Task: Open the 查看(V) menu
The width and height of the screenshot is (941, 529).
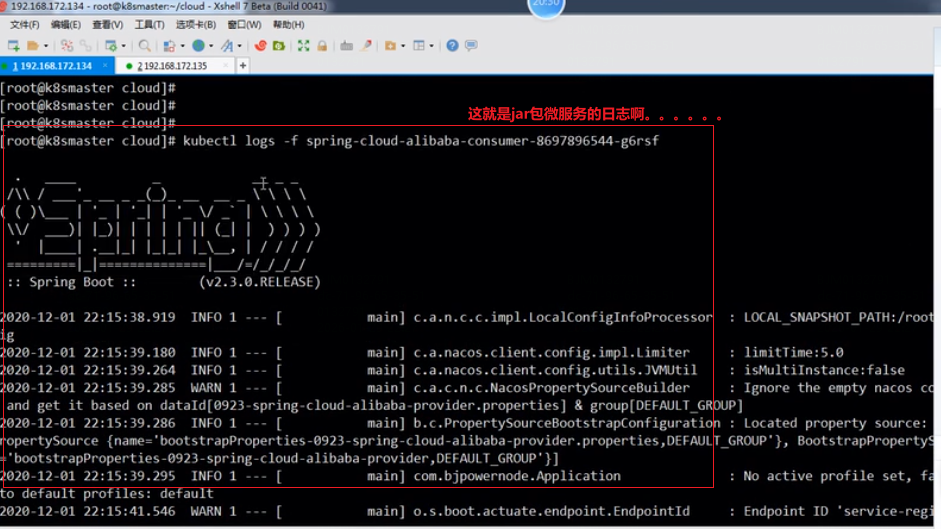Action: tap(107, 25)
